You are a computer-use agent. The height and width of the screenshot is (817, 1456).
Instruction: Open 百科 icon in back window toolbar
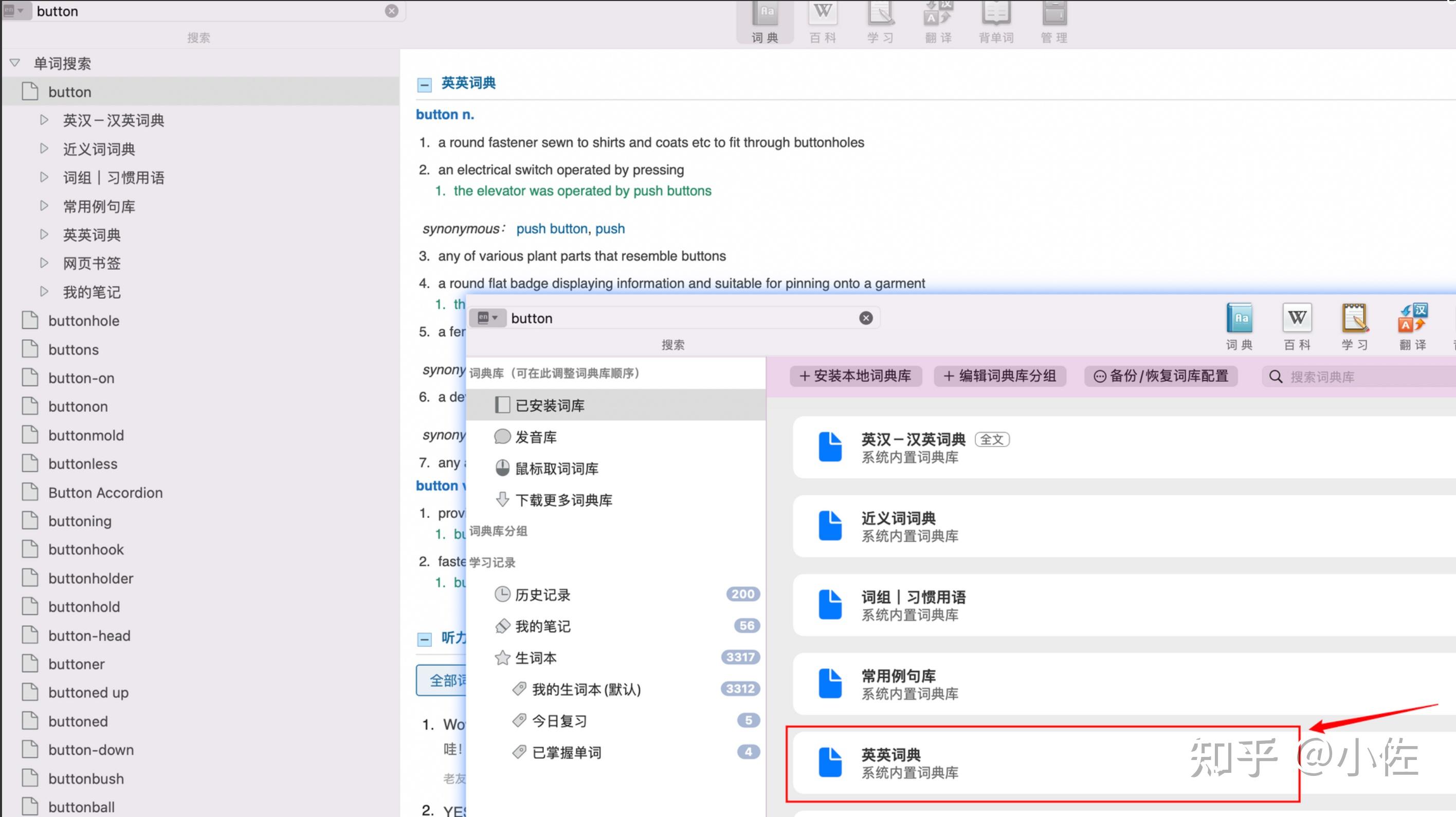(823, 23)
